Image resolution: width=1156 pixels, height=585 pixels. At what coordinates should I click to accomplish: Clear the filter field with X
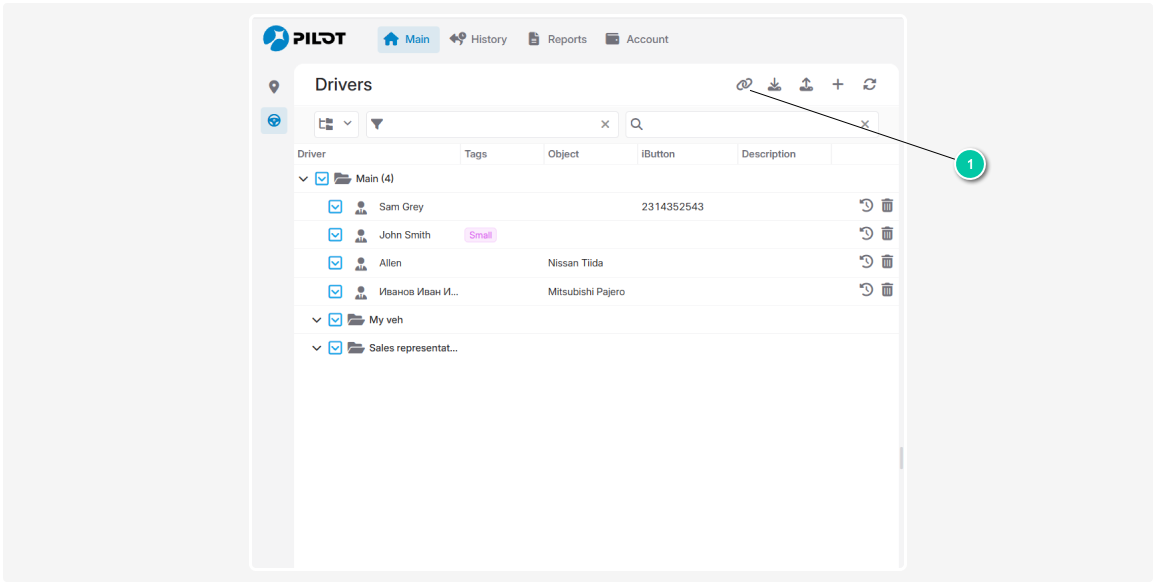click(x=605, y=124)
